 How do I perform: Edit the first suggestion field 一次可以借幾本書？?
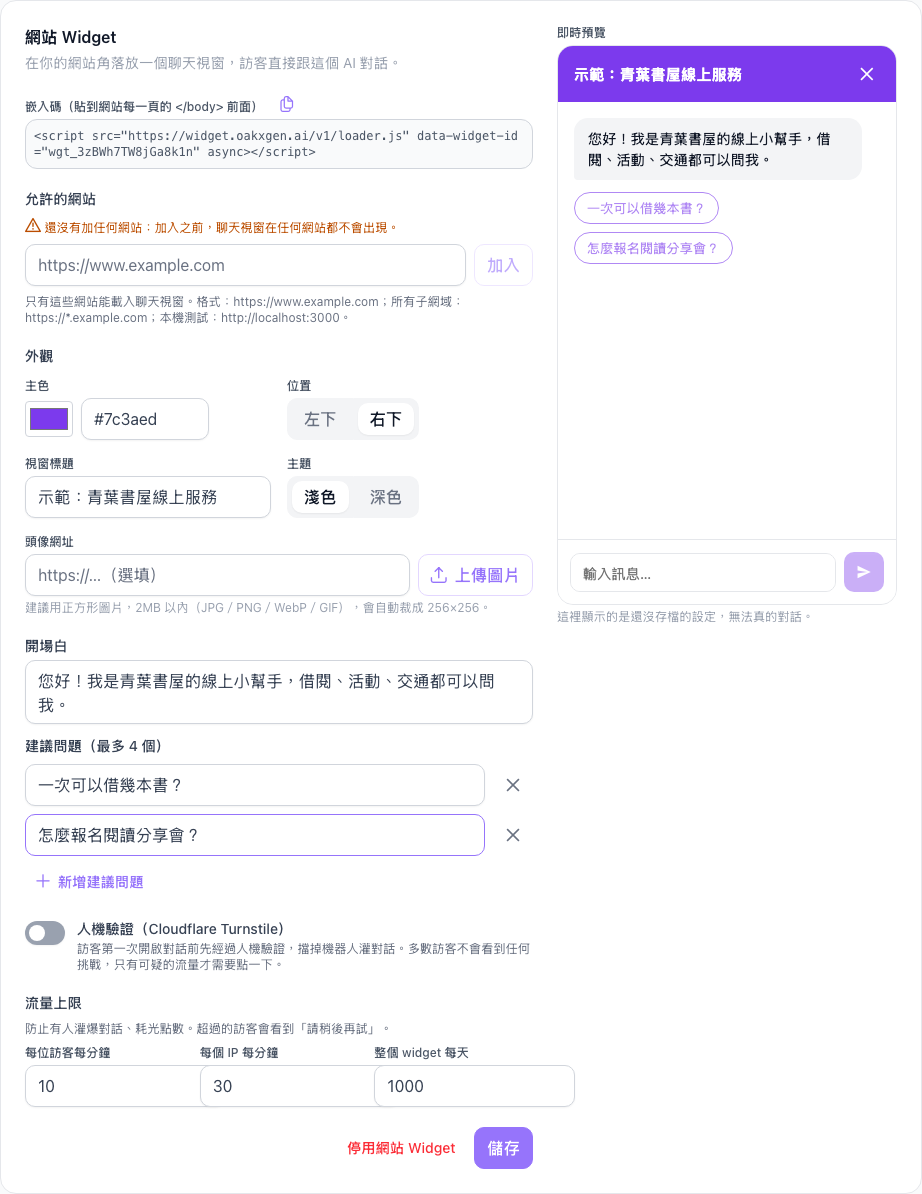(x=255, y=785)
